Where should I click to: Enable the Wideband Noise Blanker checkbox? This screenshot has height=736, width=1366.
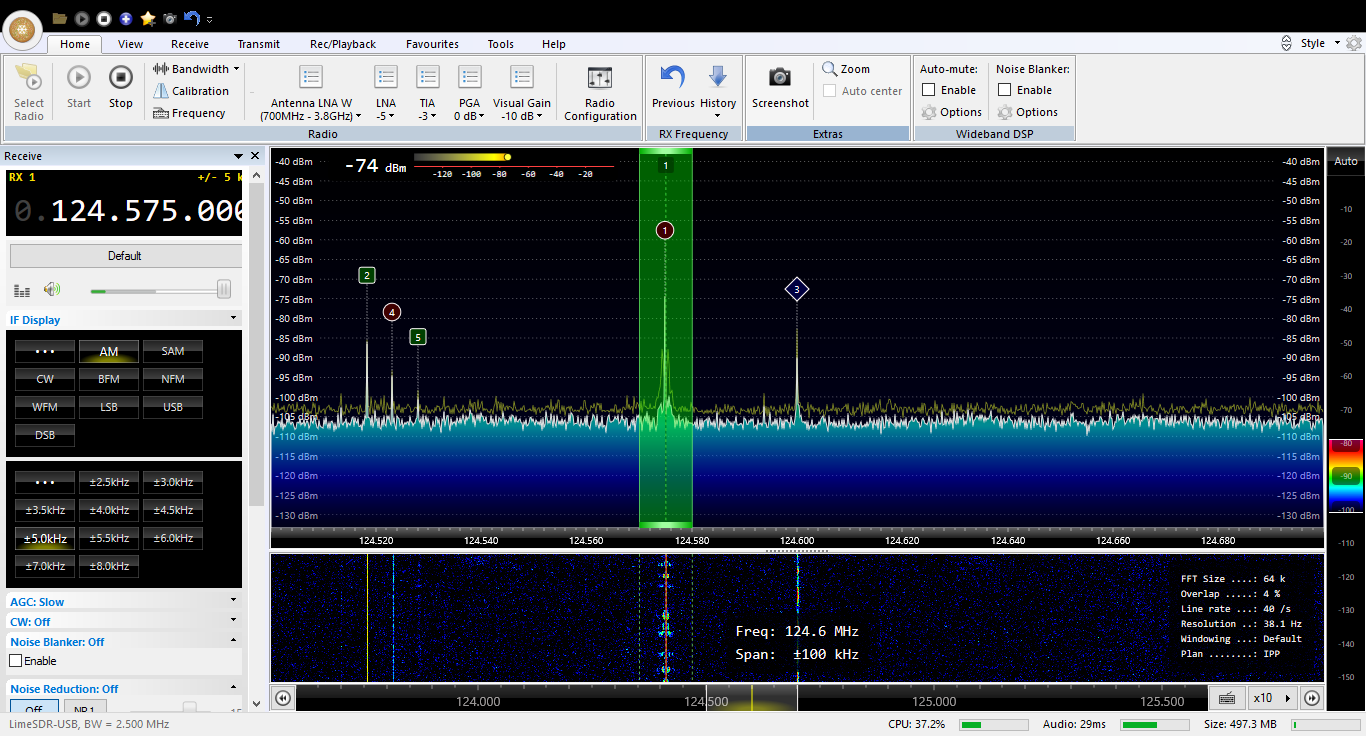point(1004,90)
